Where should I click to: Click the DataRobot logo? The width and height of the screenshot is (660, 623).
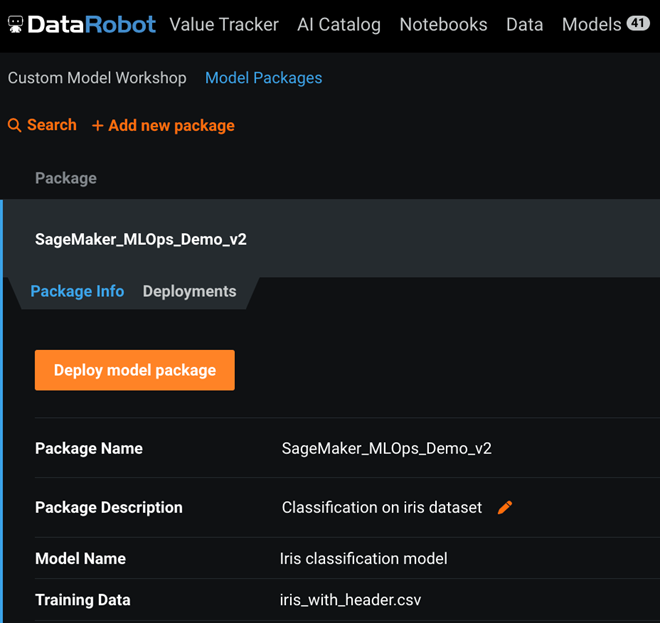pos(82,24)
